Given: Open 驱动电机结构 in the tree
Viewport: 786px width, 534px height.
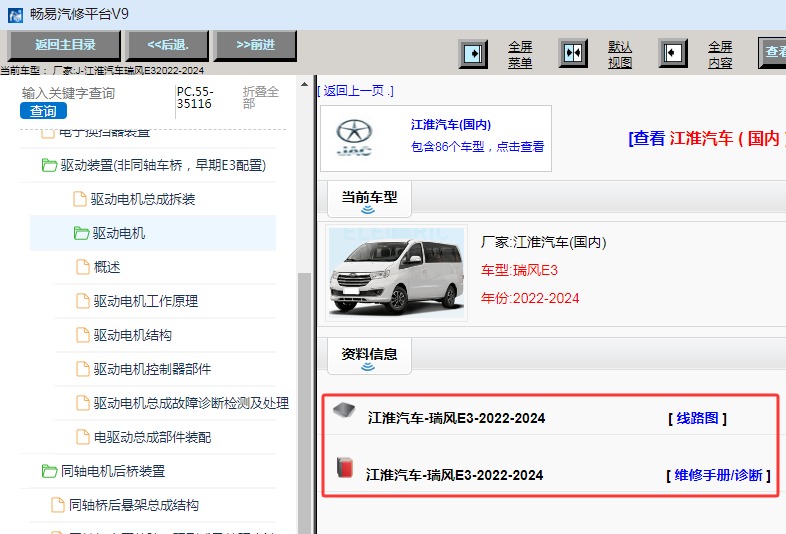Looking at the screenshot, I should [132, 335].
